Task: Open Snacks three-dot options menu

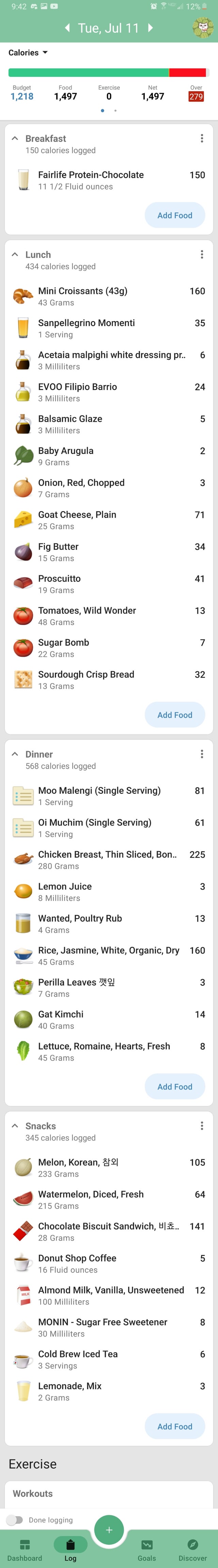Action: click(202, 1126)
